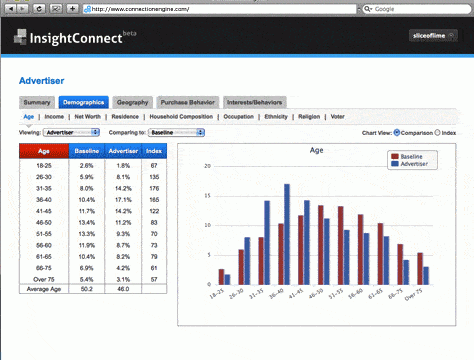
Task: Click the icon beside sliceoflime username
Action: tap(451, 35)
